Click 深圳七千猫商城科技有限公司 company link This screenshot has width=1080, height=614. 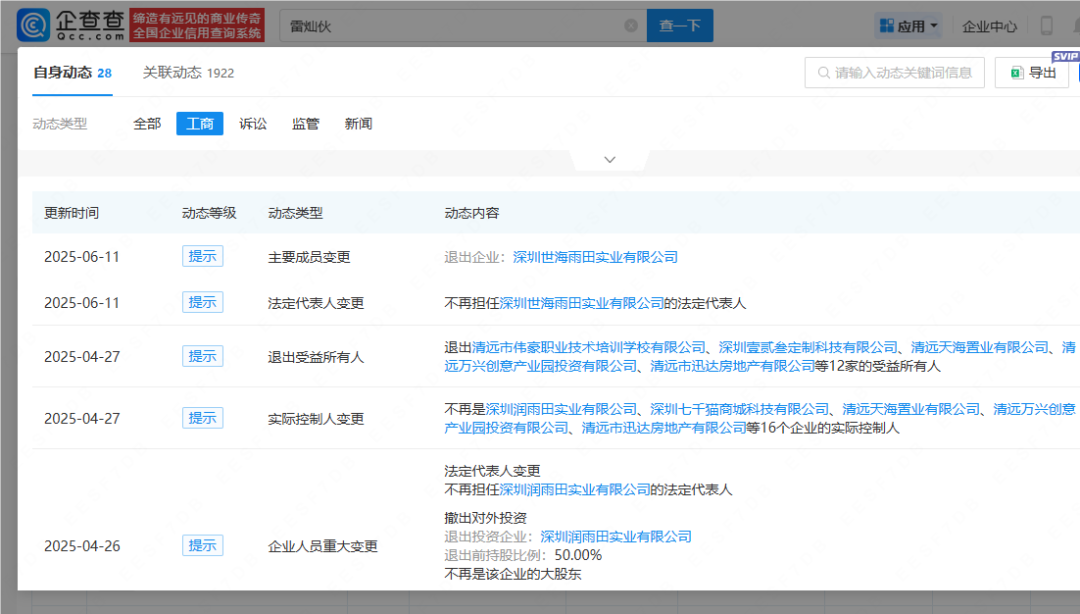[740, 409]
